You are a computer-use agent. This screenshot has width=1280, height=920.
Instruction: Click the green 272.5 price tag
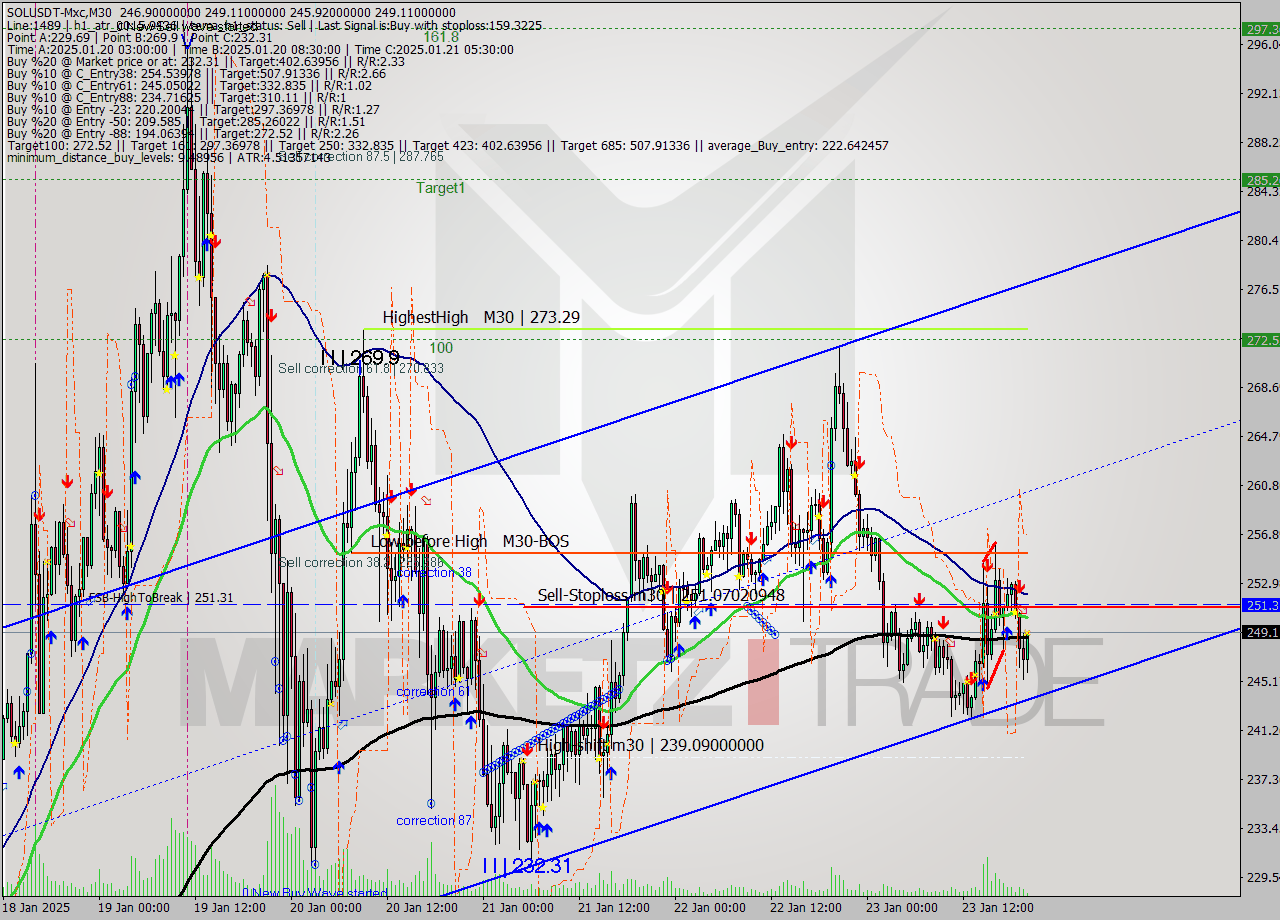[x=1261, y=340]
